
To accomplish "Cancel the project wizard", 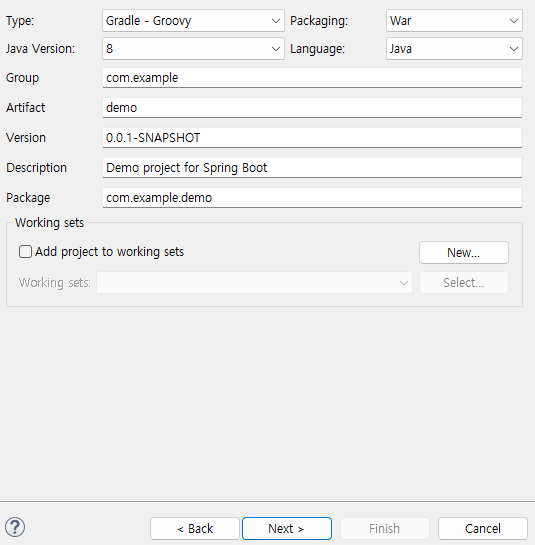I will click(483, 528).
